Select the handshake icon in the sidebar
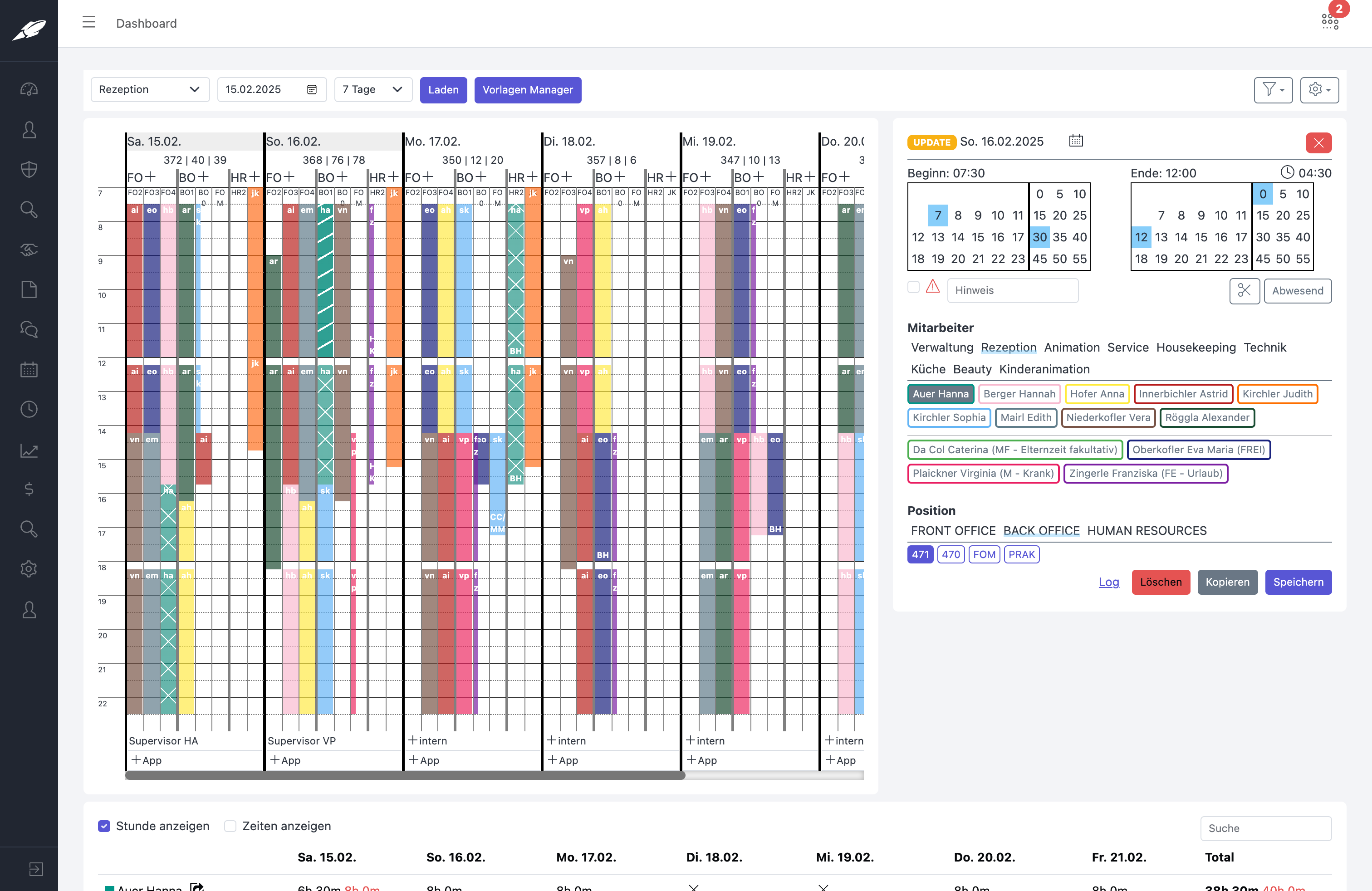Viewport: 1372px width, 891px height. 29,250
